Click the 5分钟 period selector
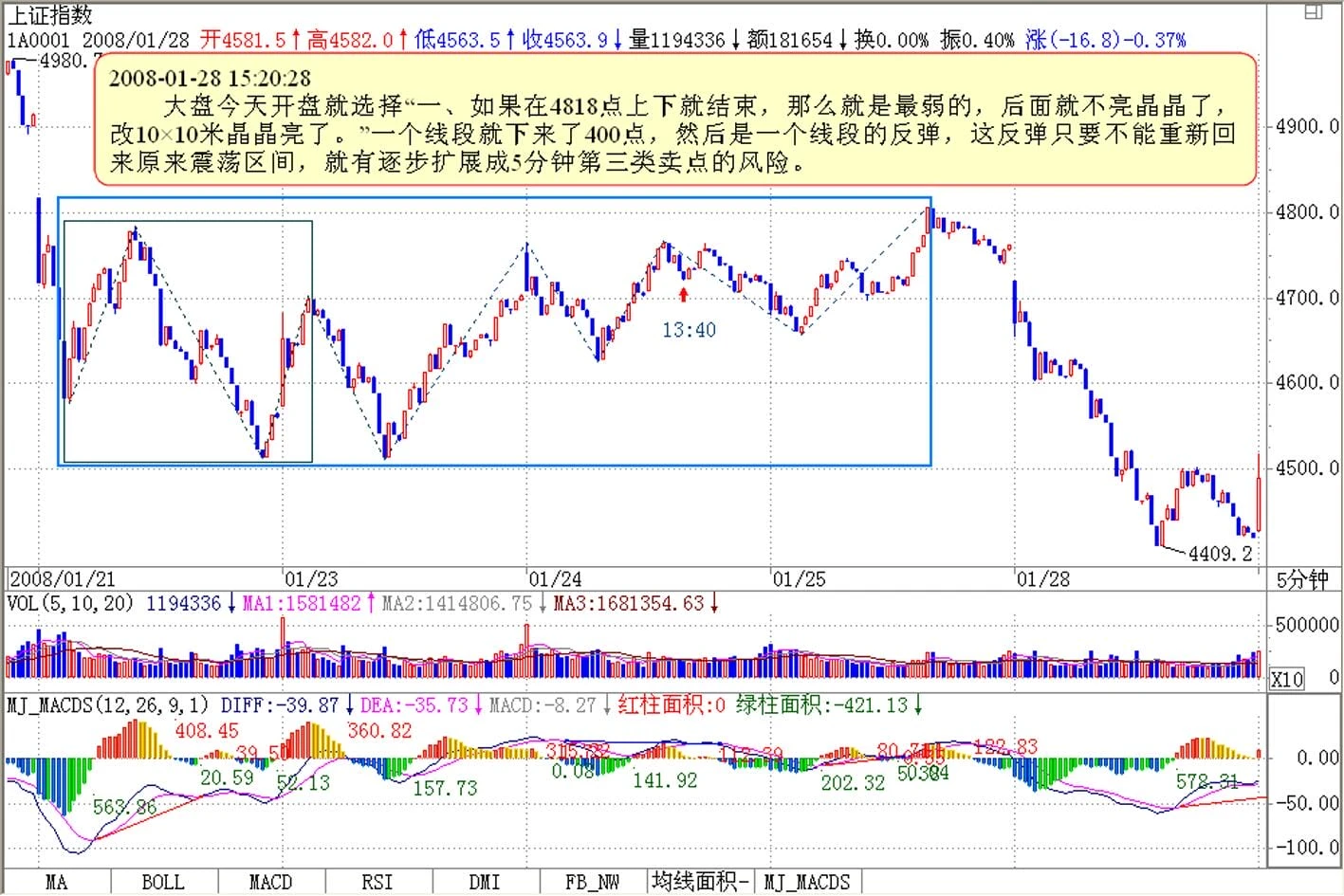This screenshot has height=896, width=1344. point(1301,579)
